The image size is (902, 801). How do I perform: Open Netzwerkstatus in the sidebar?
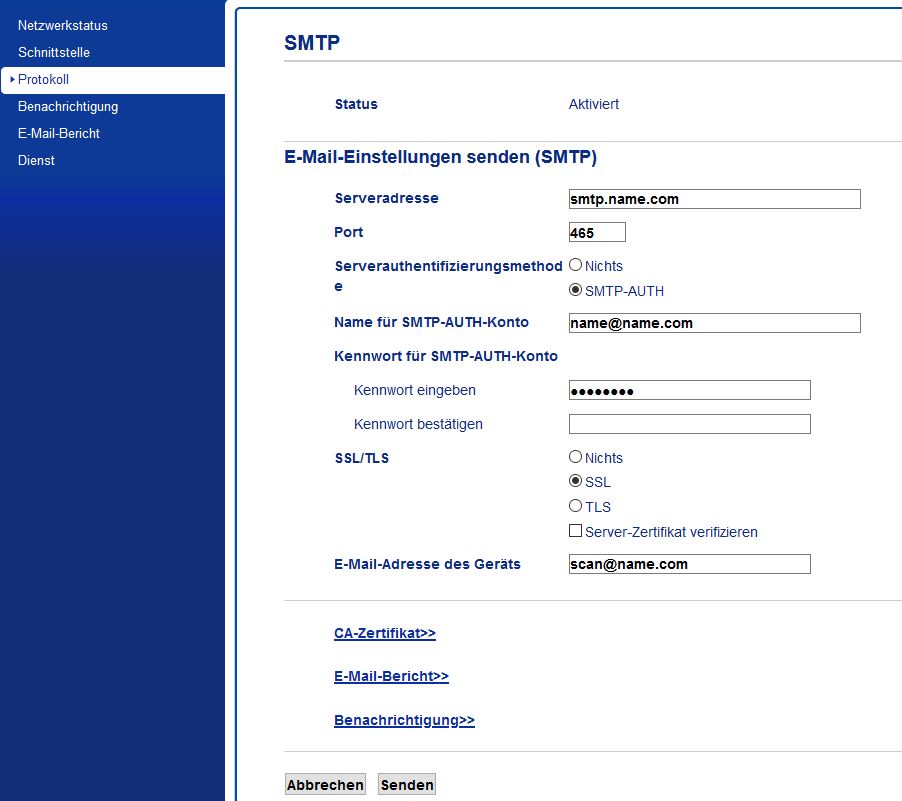[63, 25]
